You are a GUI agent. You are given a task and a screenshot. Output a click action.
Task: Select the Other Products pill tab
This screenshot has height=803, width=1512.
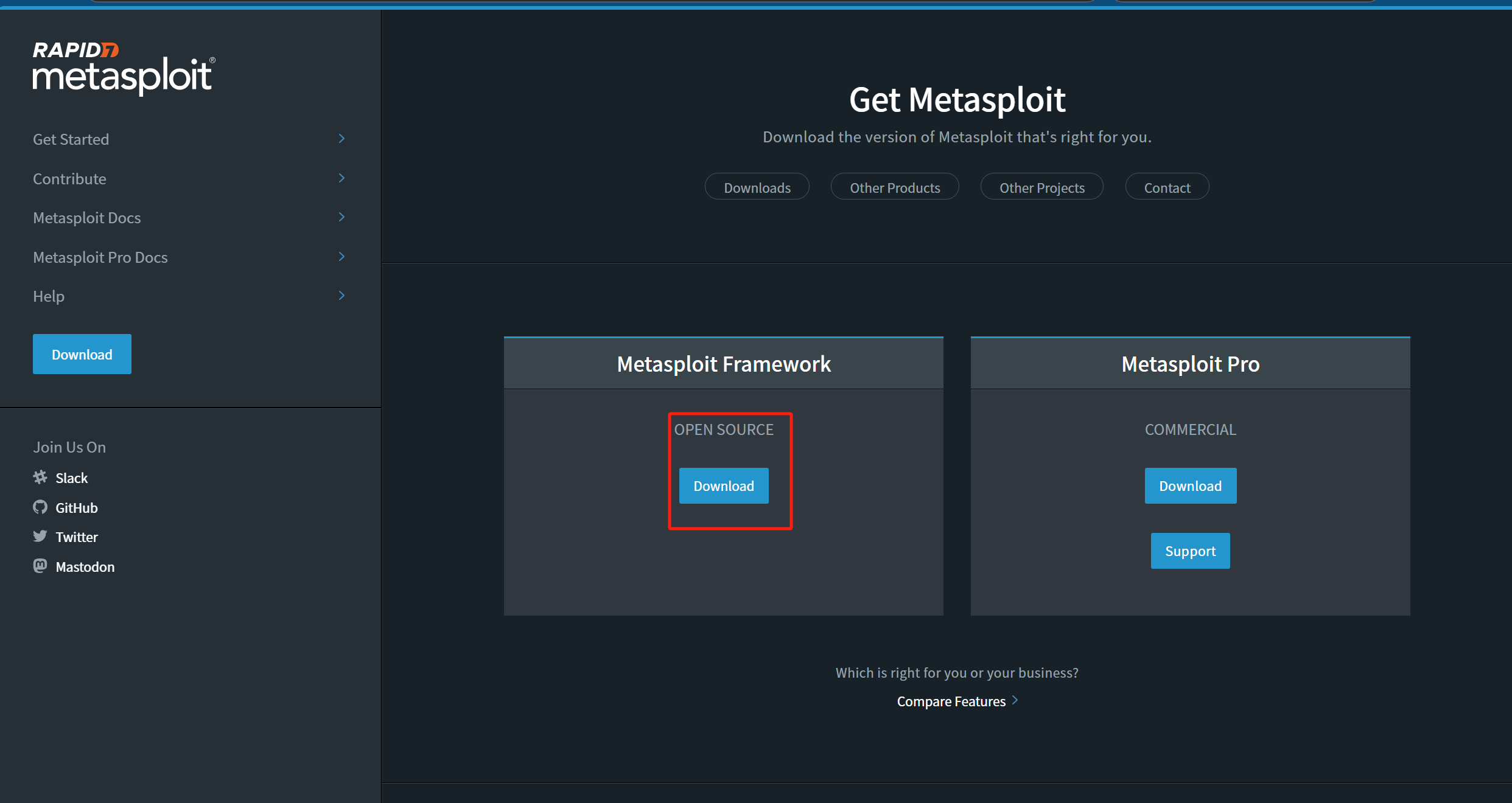[x=894, y=187]
